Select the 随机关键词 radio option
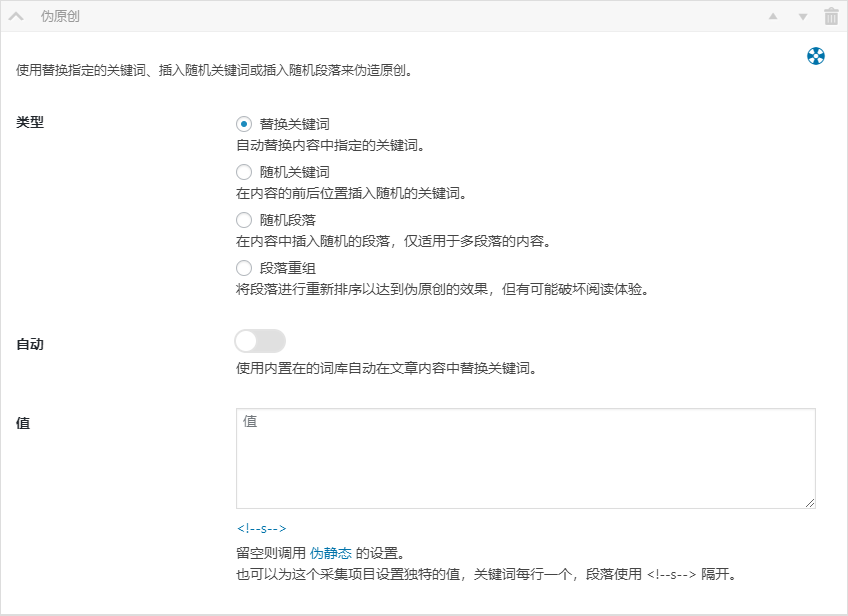The width and height of the screenshot is (848, 616). 244,172
